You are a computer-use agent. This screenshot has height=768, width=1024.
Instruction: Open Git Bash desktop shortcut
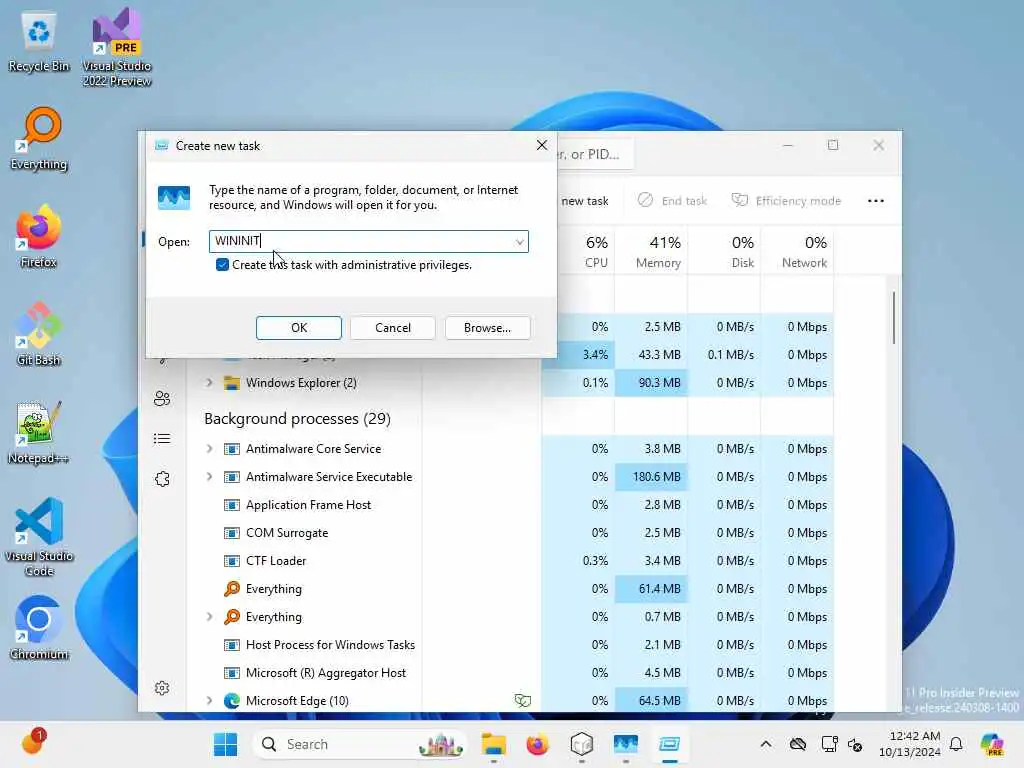coord(39,334)
